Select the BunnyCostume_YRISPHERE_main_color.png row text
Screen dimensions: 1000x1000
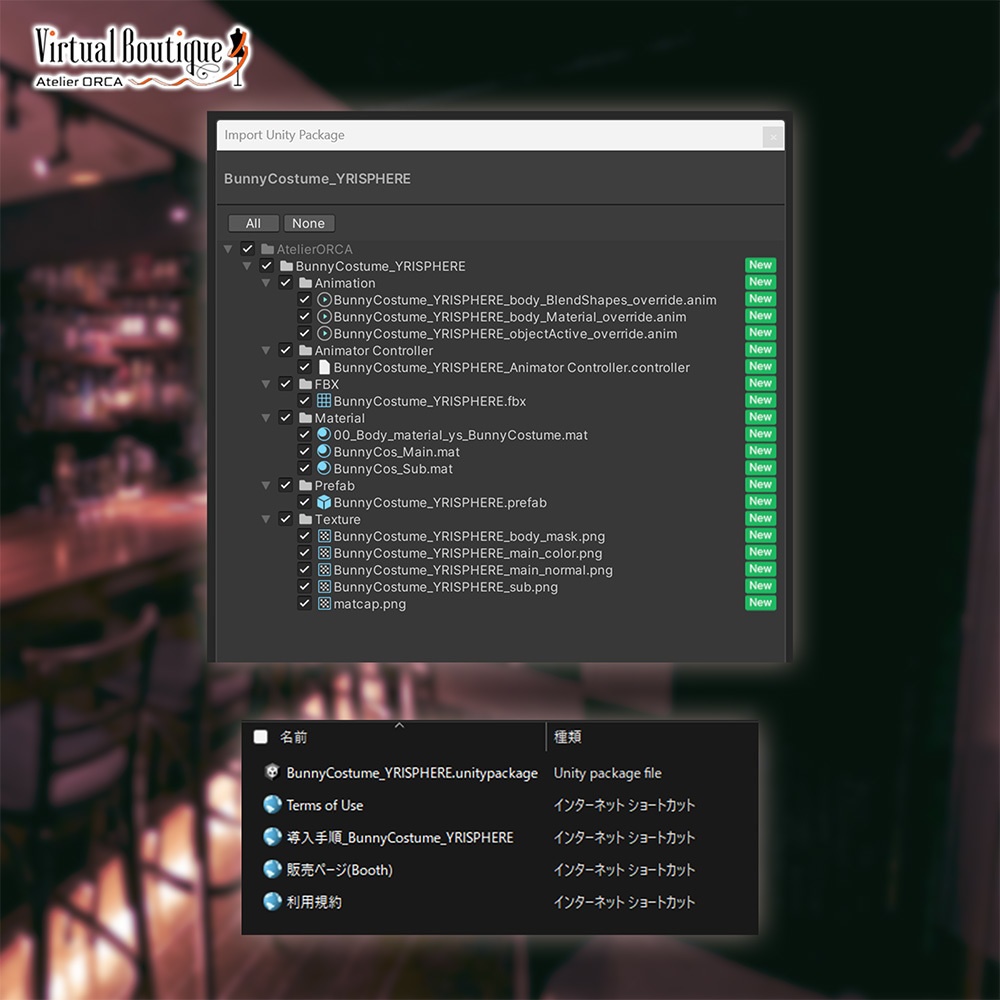(467, 553)
